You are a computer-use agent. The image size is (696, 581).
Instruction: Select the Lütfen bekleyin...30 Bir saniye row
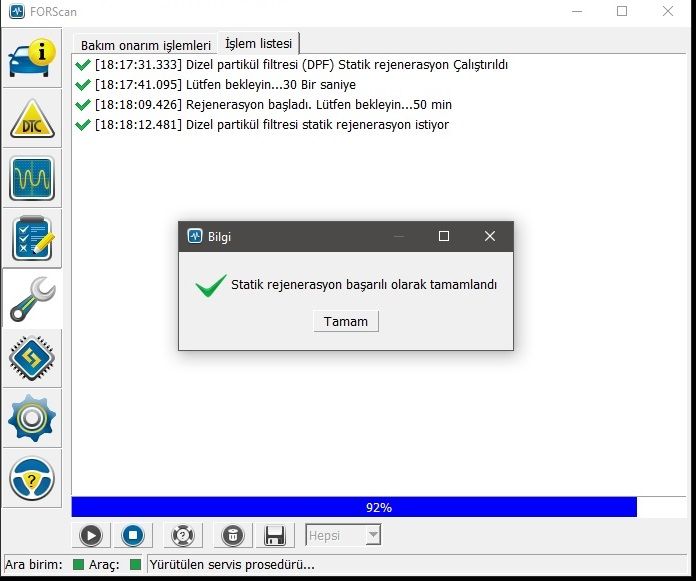click(215, 84)
